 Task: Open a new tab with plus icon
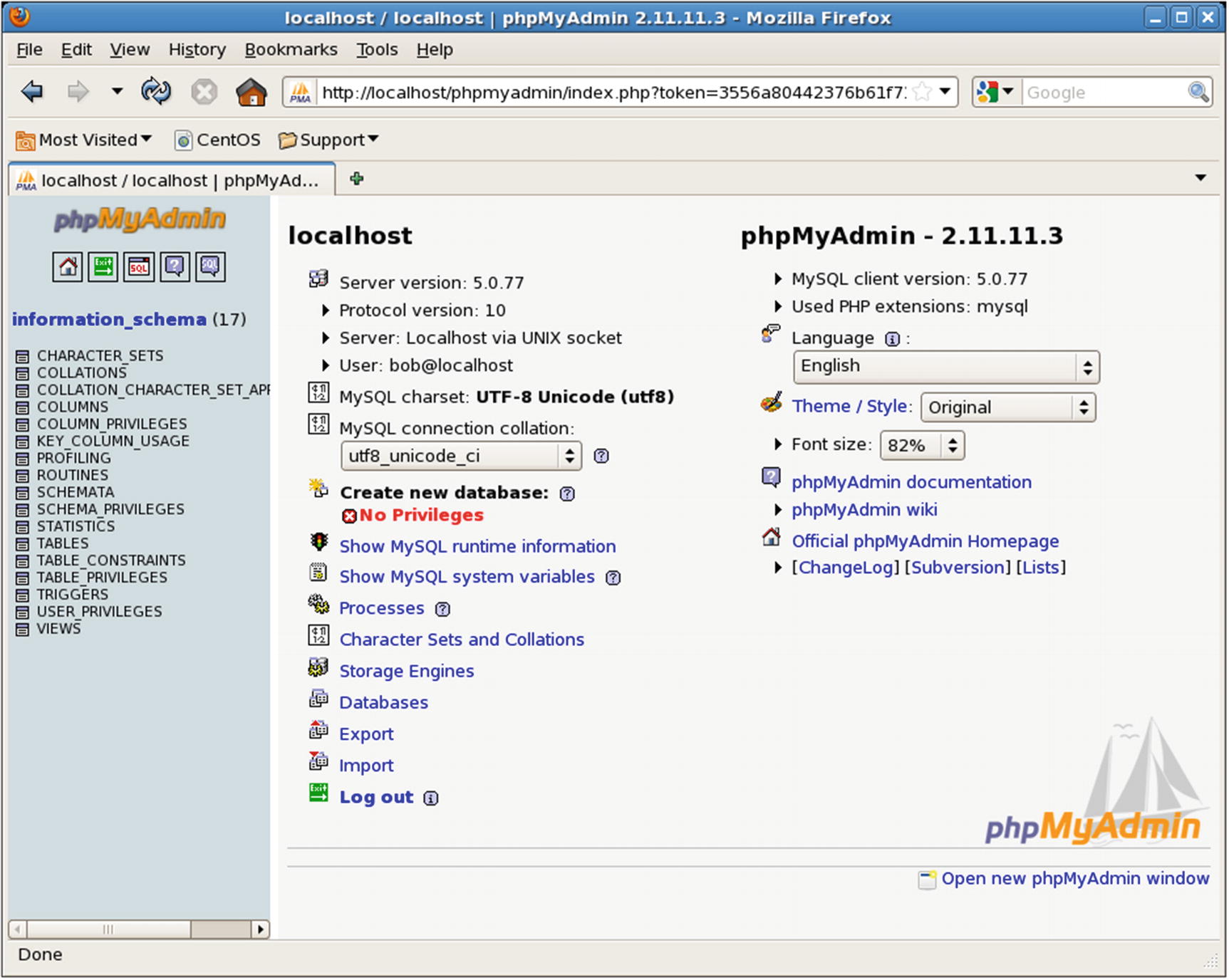pos(357,179)
